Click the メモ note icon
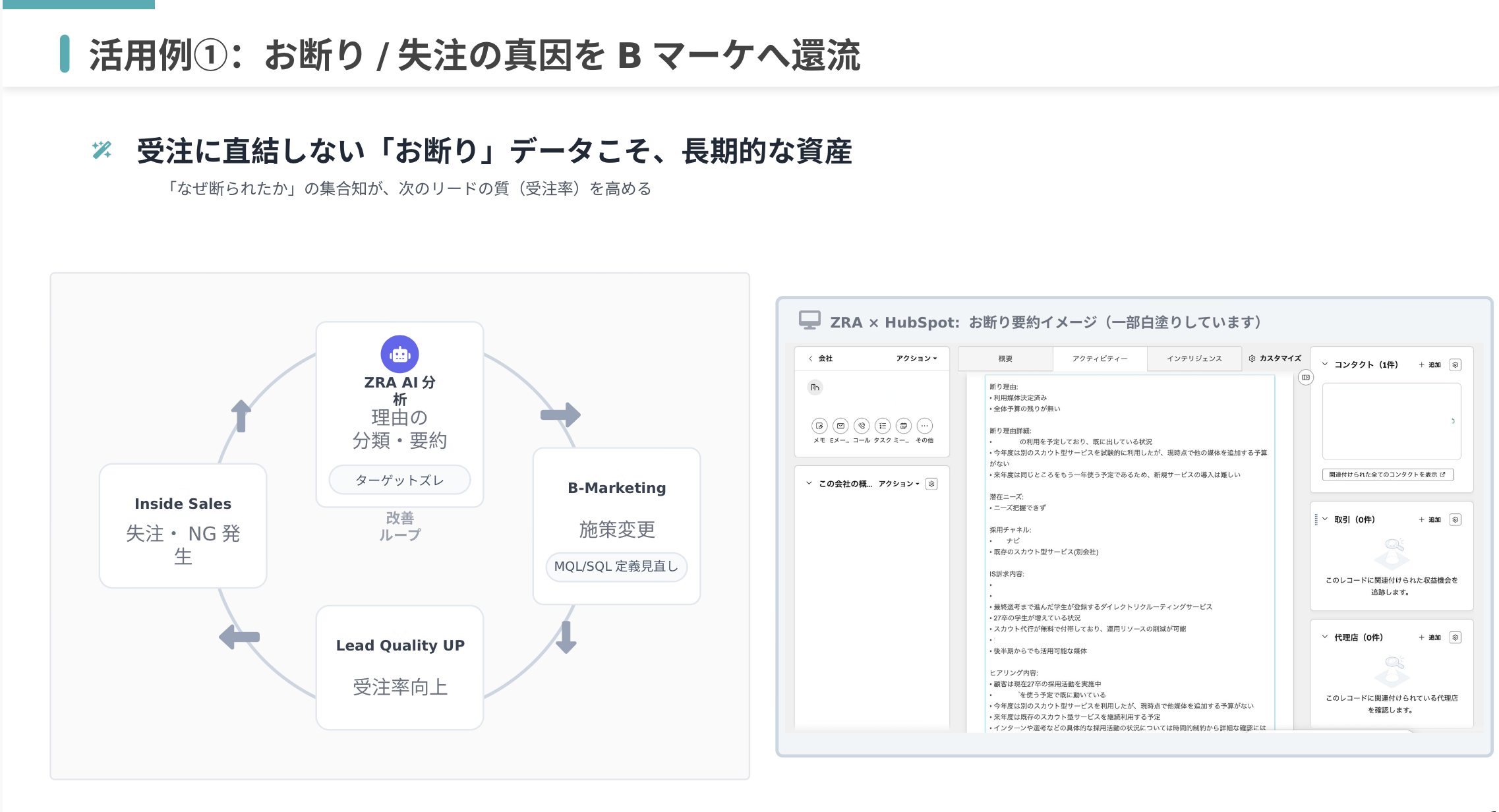 coord(819,426)
